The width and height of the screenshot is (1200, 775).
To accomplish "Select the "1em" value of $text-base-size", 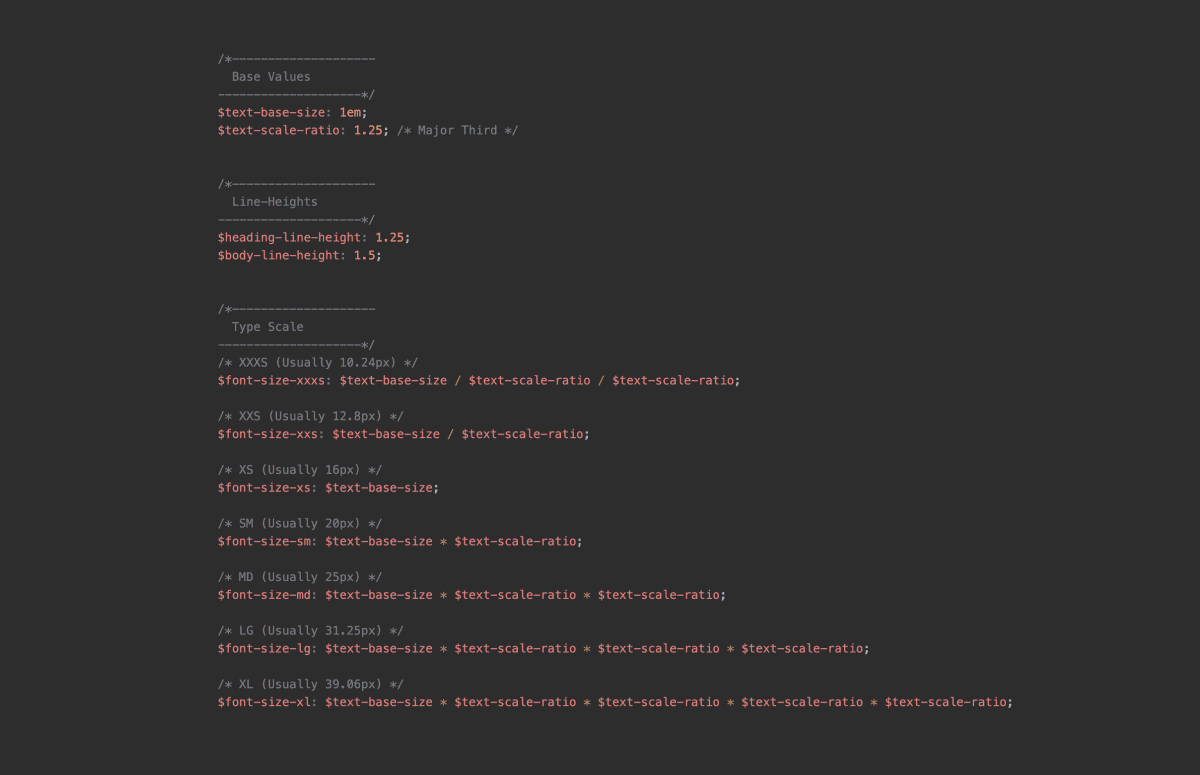I will point(350,112).
